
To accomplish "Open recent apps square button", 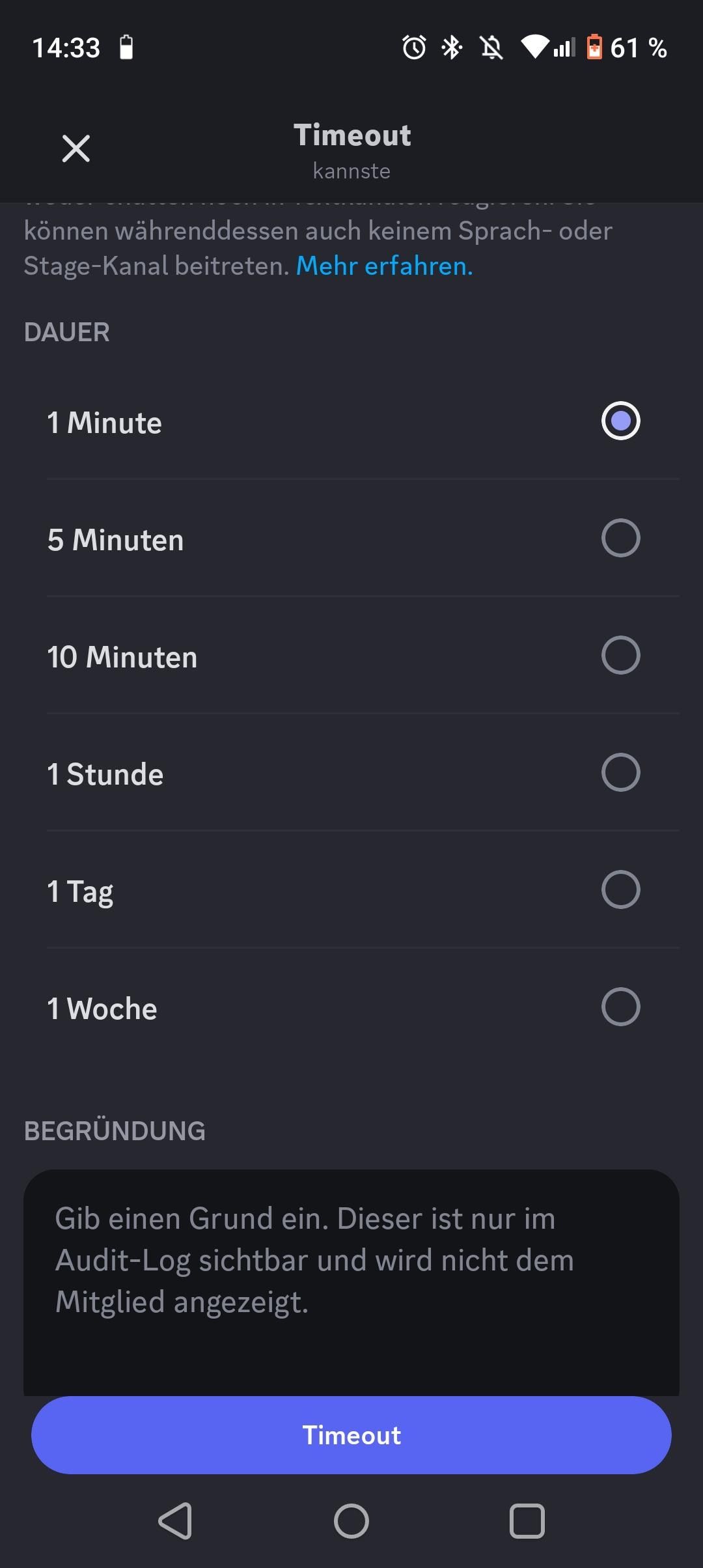I will click(x=527, y=1521).
